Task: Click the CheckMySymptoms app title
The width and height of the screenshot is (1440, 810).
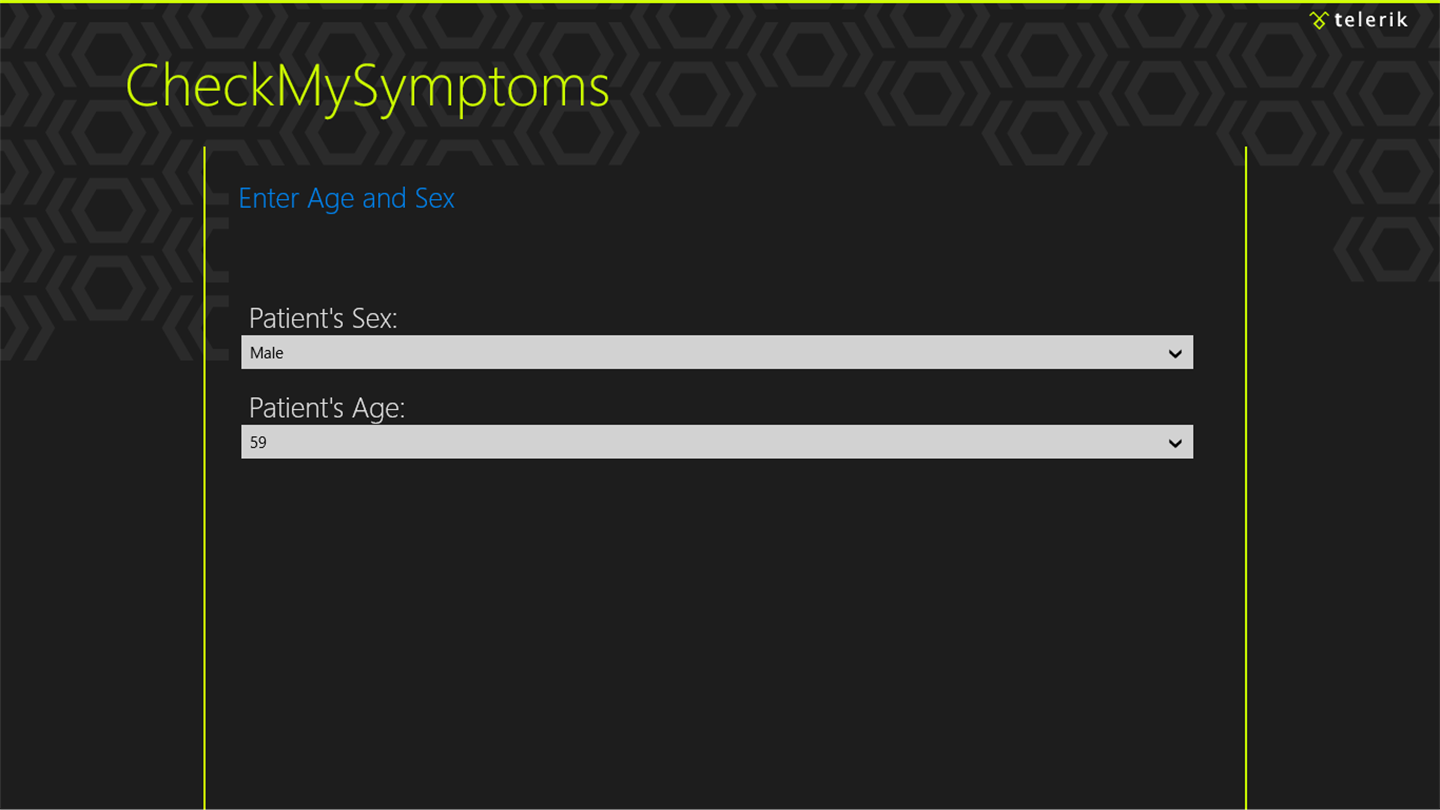Action: pos(367,86)
